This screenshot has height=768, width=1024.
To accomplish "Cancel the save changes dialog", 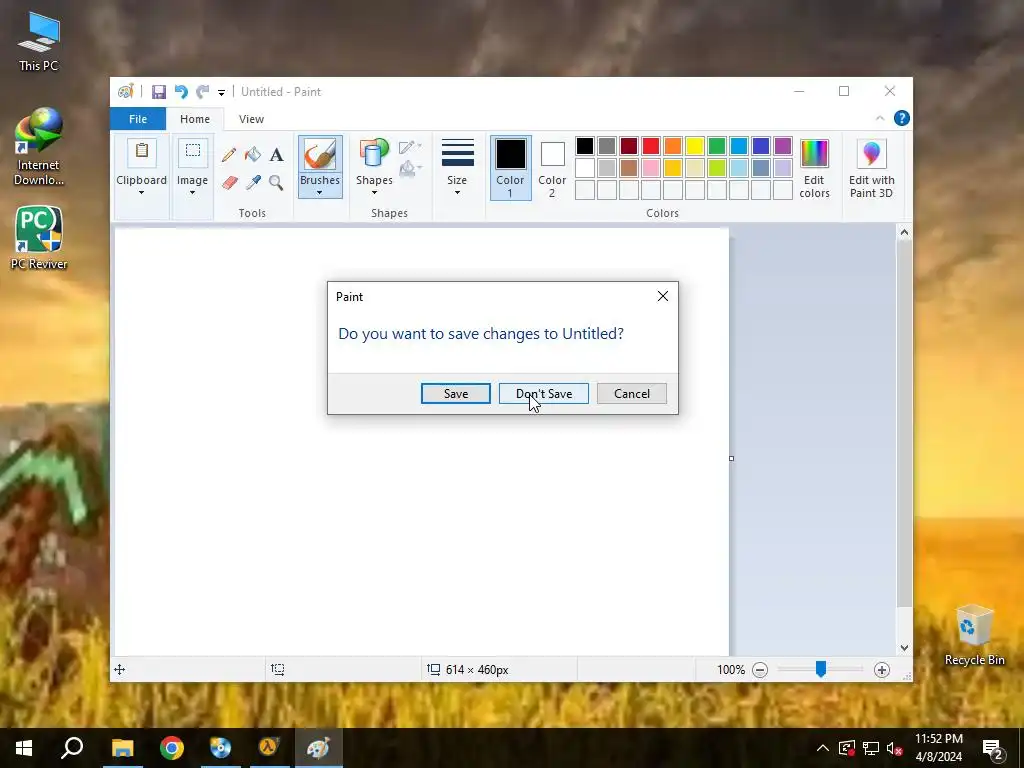I will click(x=632, y=393).
